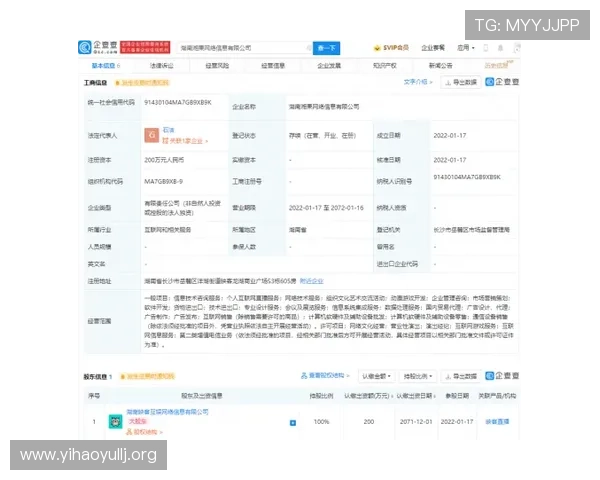The height and width of the screenshot is (480, 600).
Task: Open the 持股比例 filter dropdown
Action: click(418, 376)
